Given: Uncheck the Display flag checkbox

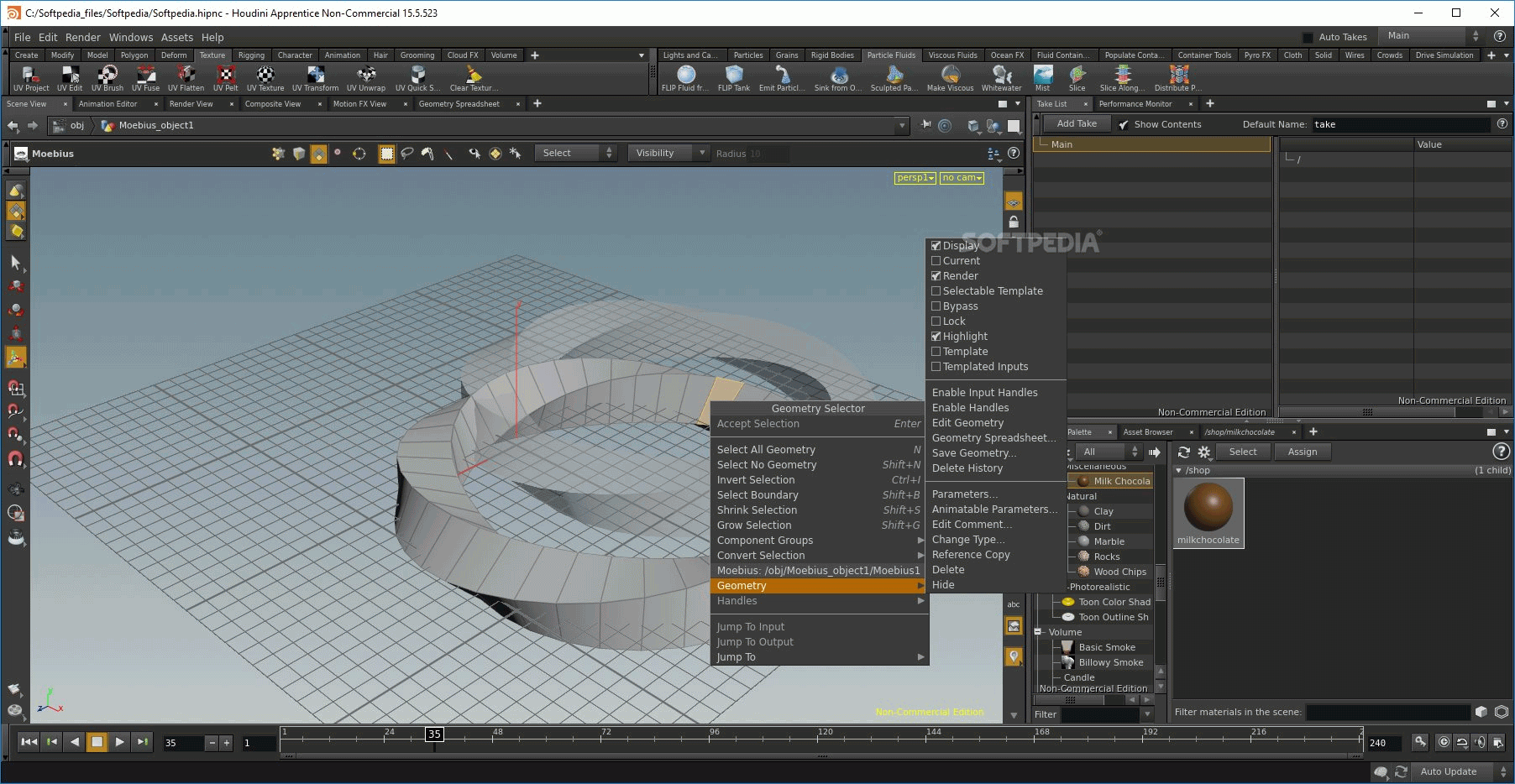Looking at the screenshot, I should pyautogui.click(x=936, y=246).
